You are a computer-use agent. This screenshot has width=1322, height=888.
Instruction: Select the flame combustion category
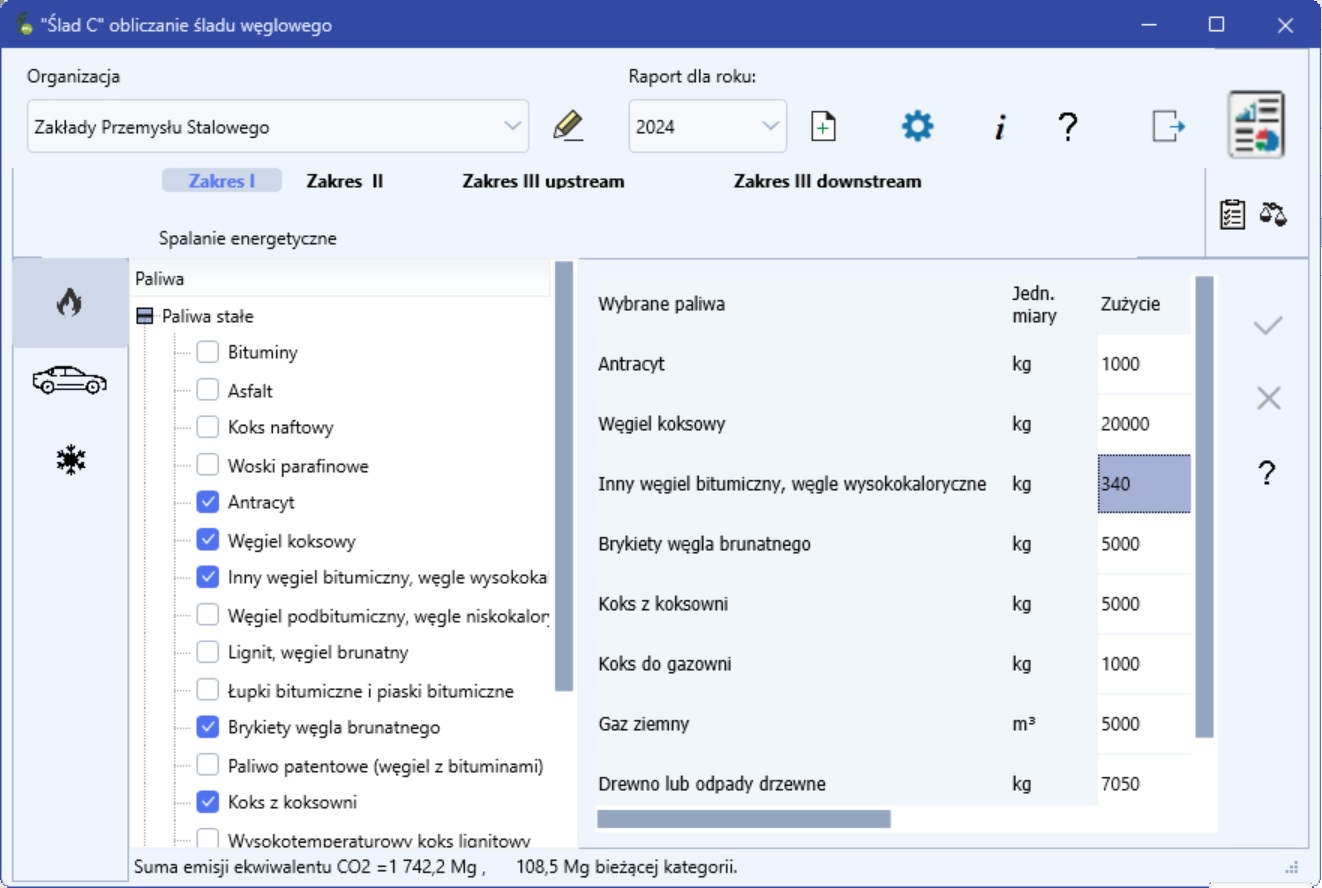click(69, 302)
